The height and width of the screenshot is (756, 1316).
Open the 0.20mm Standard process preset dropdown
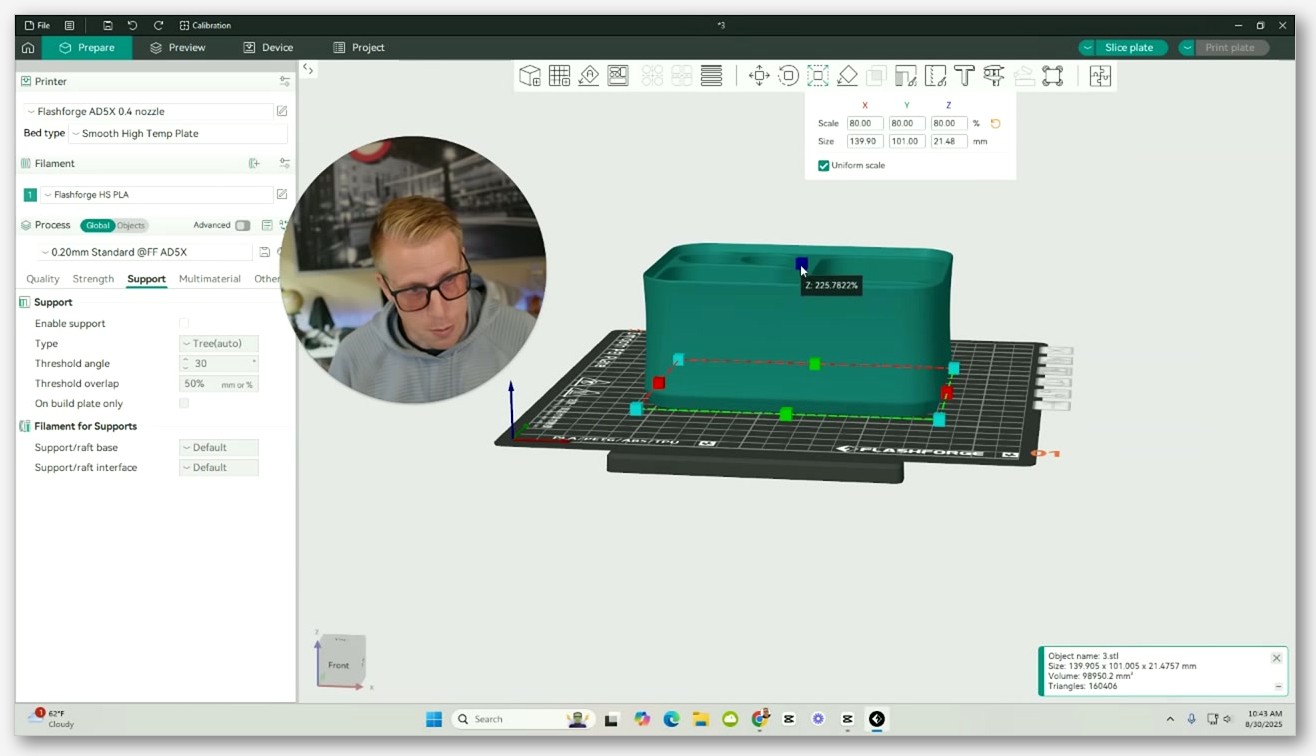pos(145,252)
